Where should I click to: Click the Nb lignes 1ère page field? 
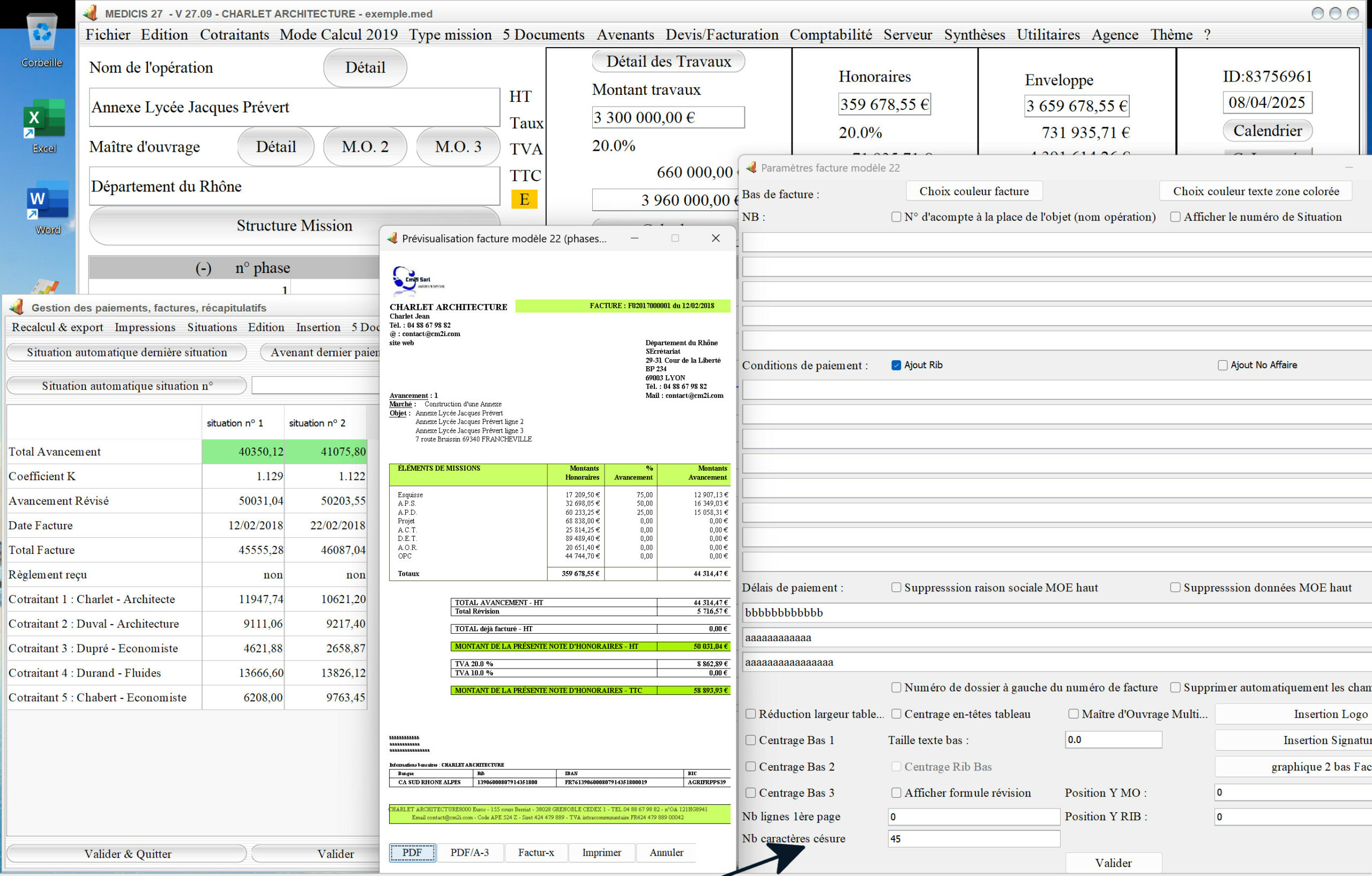coord(974,816)
